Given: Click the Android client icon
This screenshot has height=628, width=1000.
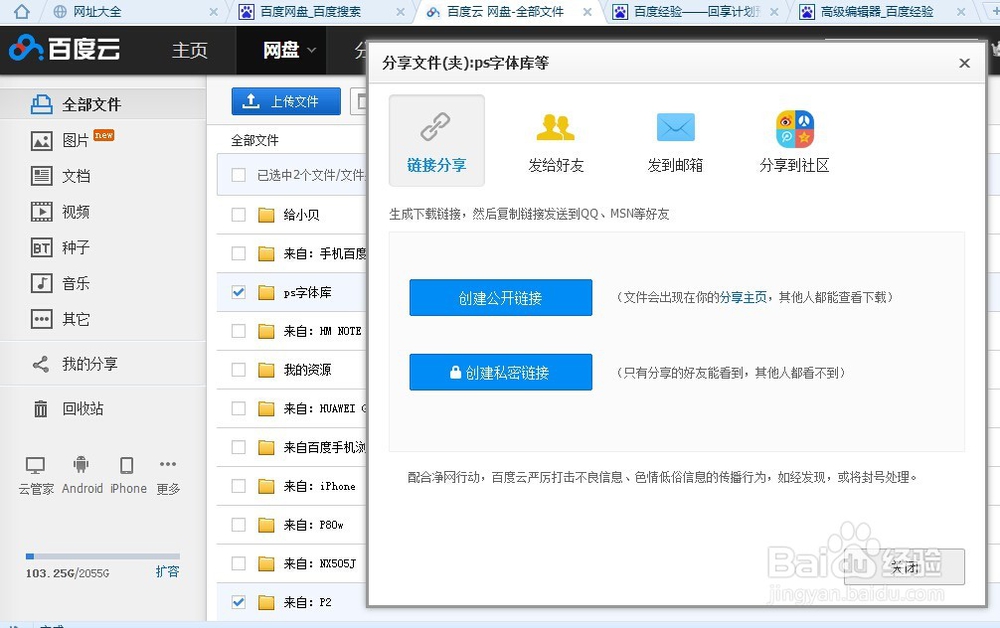Looking at the screenshot, I should (81, 465).
